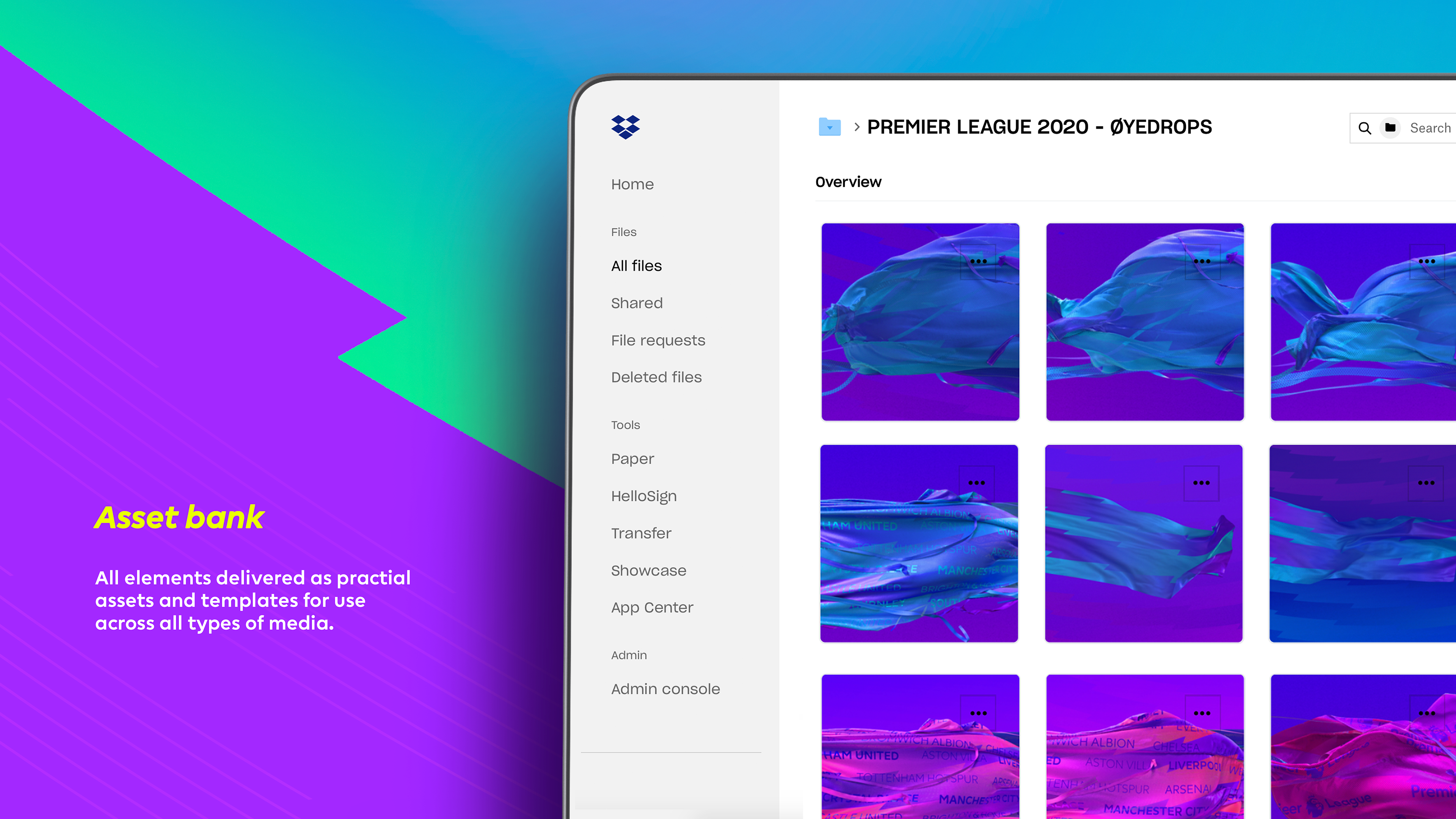Open three-dot menu on West Ham blue ribbon thumbnail
This screenshot has height=819, width=1456.
(x=976, y=483)
